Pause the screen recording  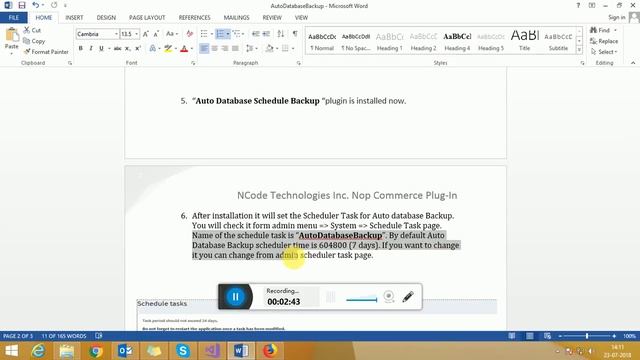(235, 297)
